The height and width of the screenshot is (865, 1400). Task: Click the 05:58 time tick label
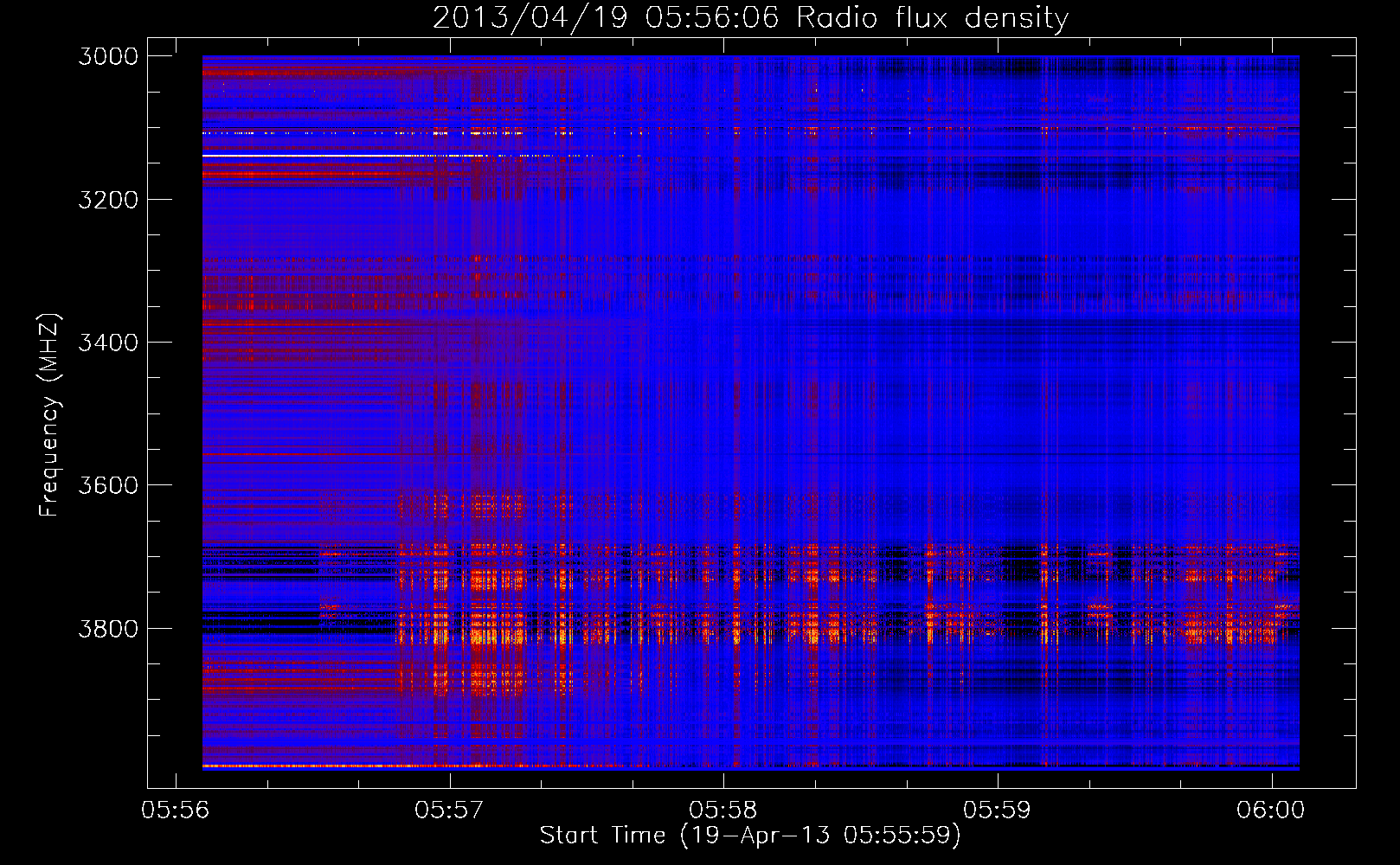tap(723, 810)
